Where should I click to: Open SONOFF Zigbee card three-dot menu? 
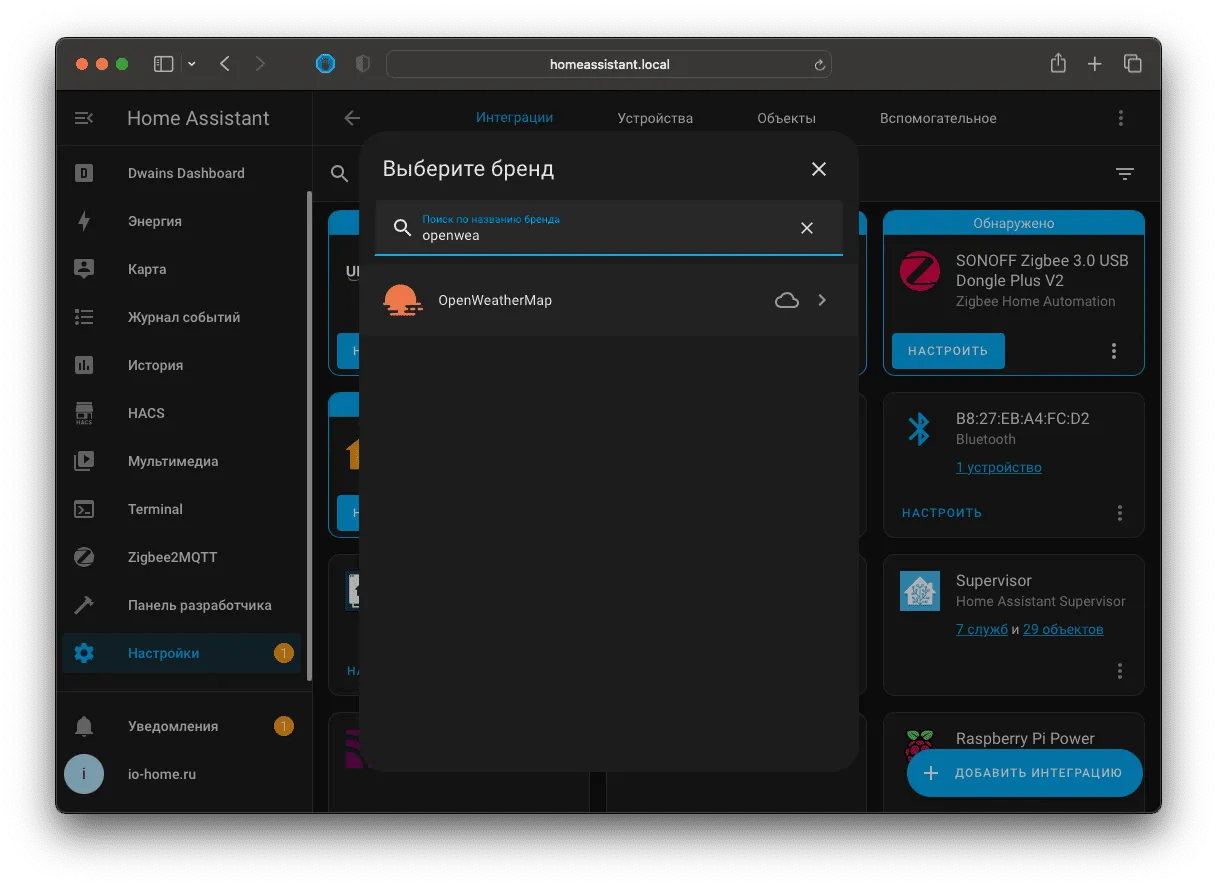click(1114, 351)
